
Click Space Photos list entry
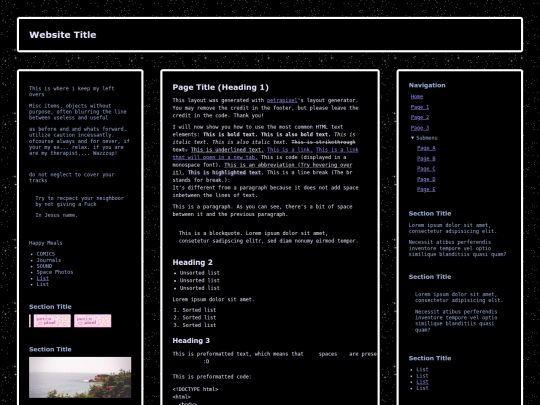pos(55,272)
